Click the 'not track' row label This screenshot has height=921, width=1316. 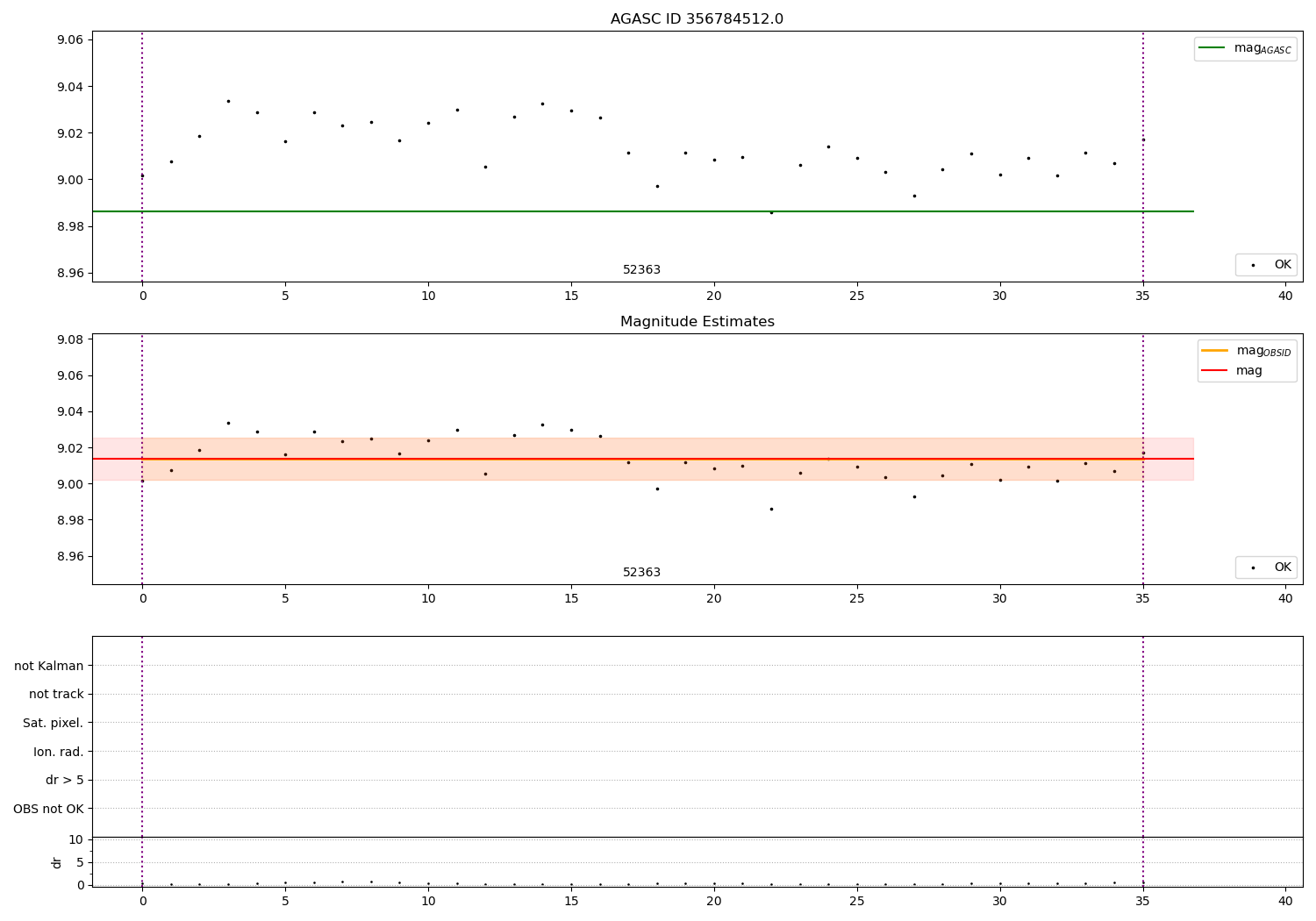56,695
